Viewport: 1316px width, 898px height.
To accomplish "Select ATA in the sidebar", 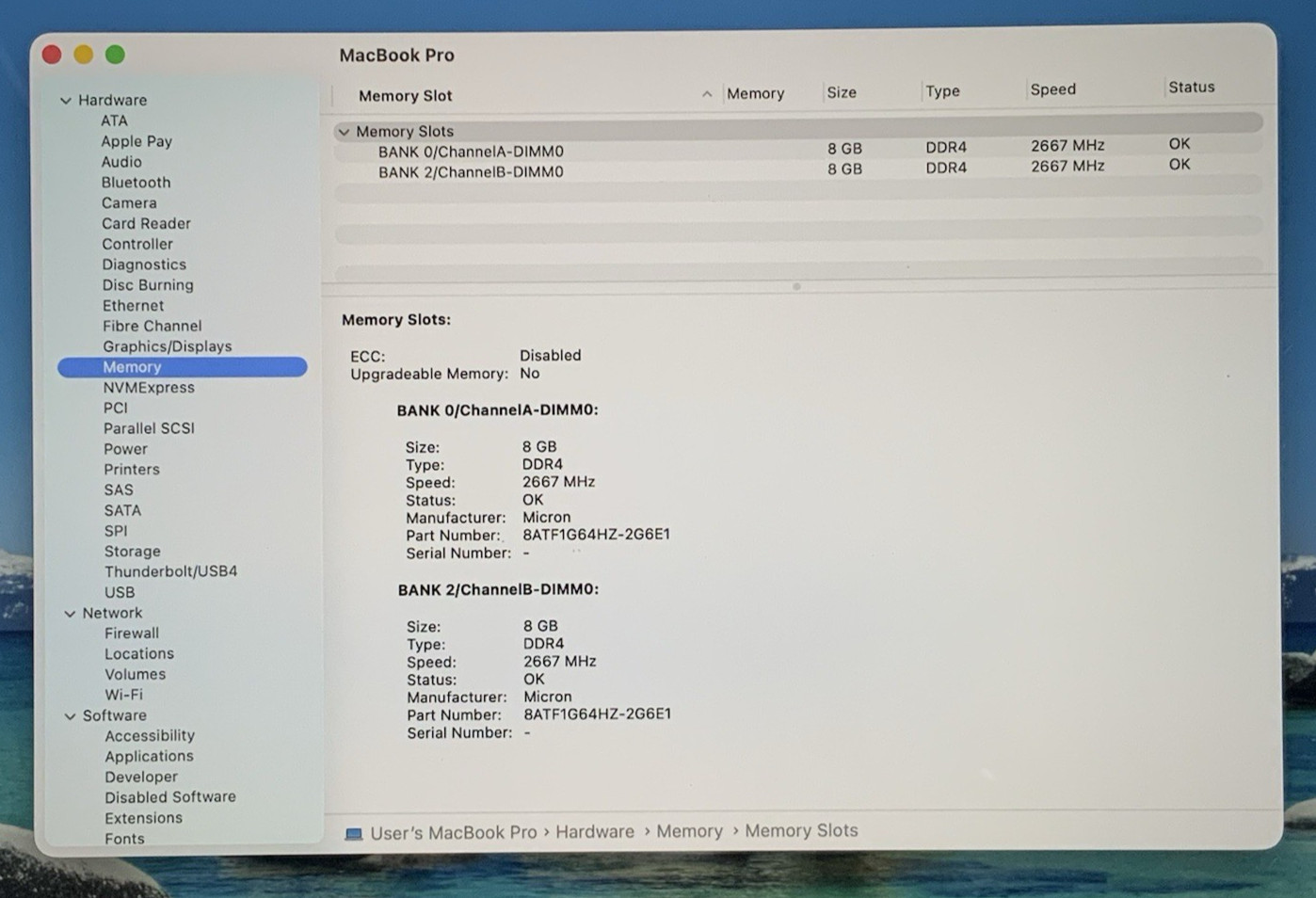I will coord(114,120).
